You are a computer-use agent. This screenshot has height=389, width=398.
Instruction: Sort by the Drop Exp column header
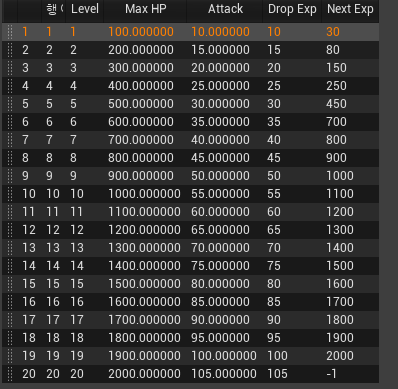(x=292, y=9)
